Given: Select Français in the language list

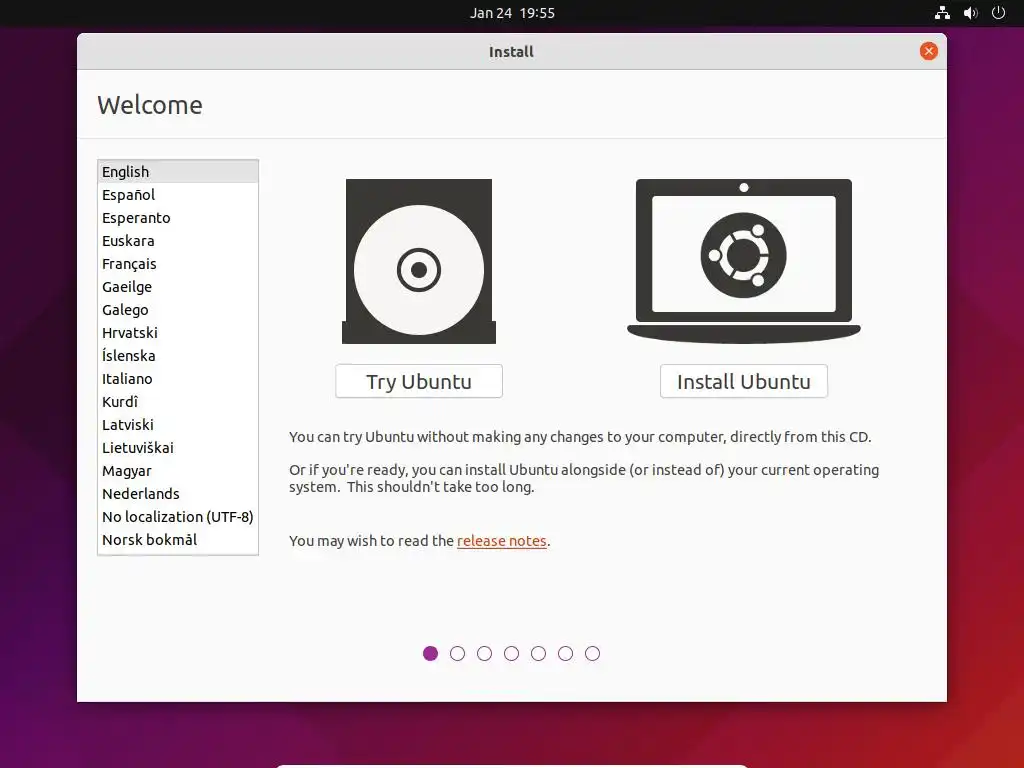Looking at the screenshot, I should 178,264.
